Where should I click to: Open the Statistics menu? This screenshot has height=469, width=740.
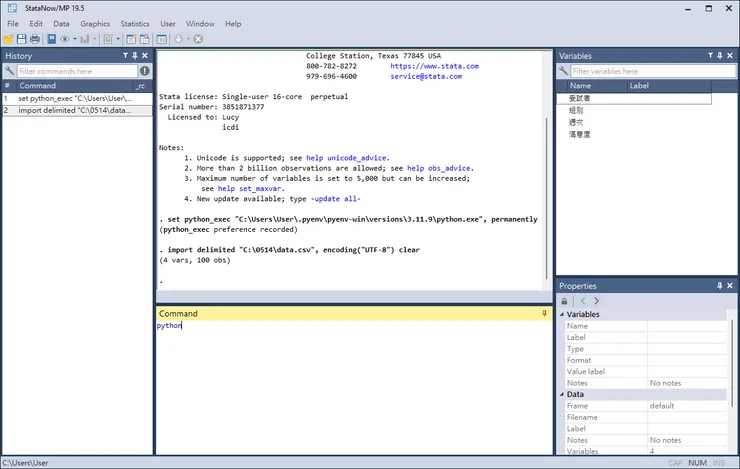click(135, 24)
